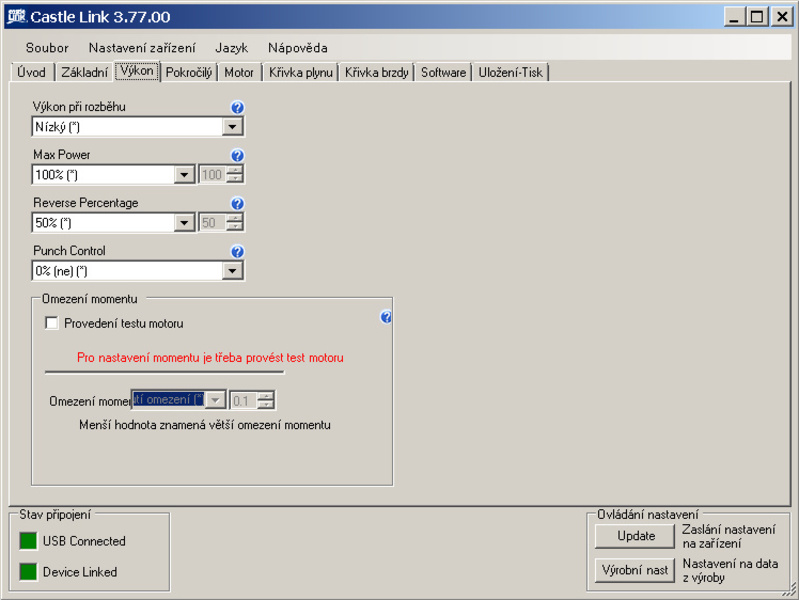This screenshot has height=600, width=799.
Task: Enable Provedení testu motoru checkbox
Action: pyautogui.click(x=51, y=323)
